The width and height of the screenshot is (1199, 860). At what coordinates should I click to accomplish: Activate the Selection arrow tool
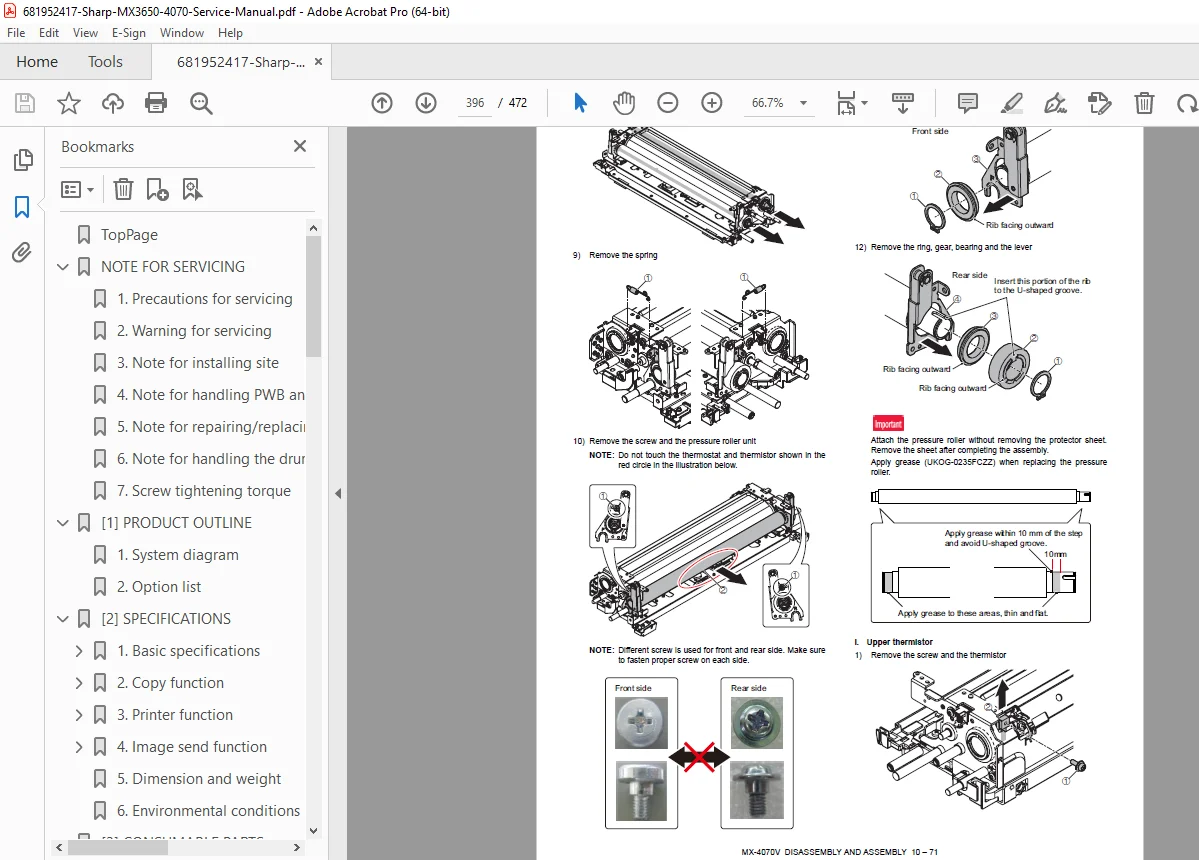(580, 102)
